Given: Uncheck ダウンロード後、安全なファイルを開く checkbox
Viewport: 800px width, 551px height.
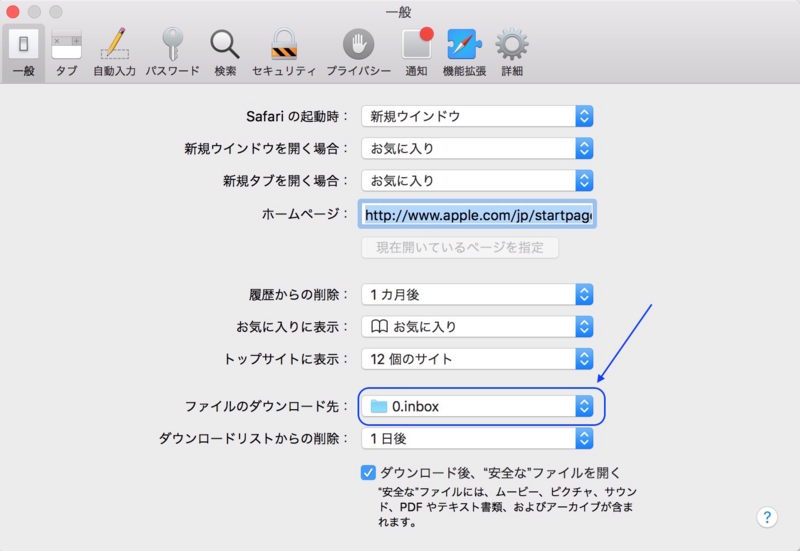Looking at the screenshot, I should tap(368, 473).
